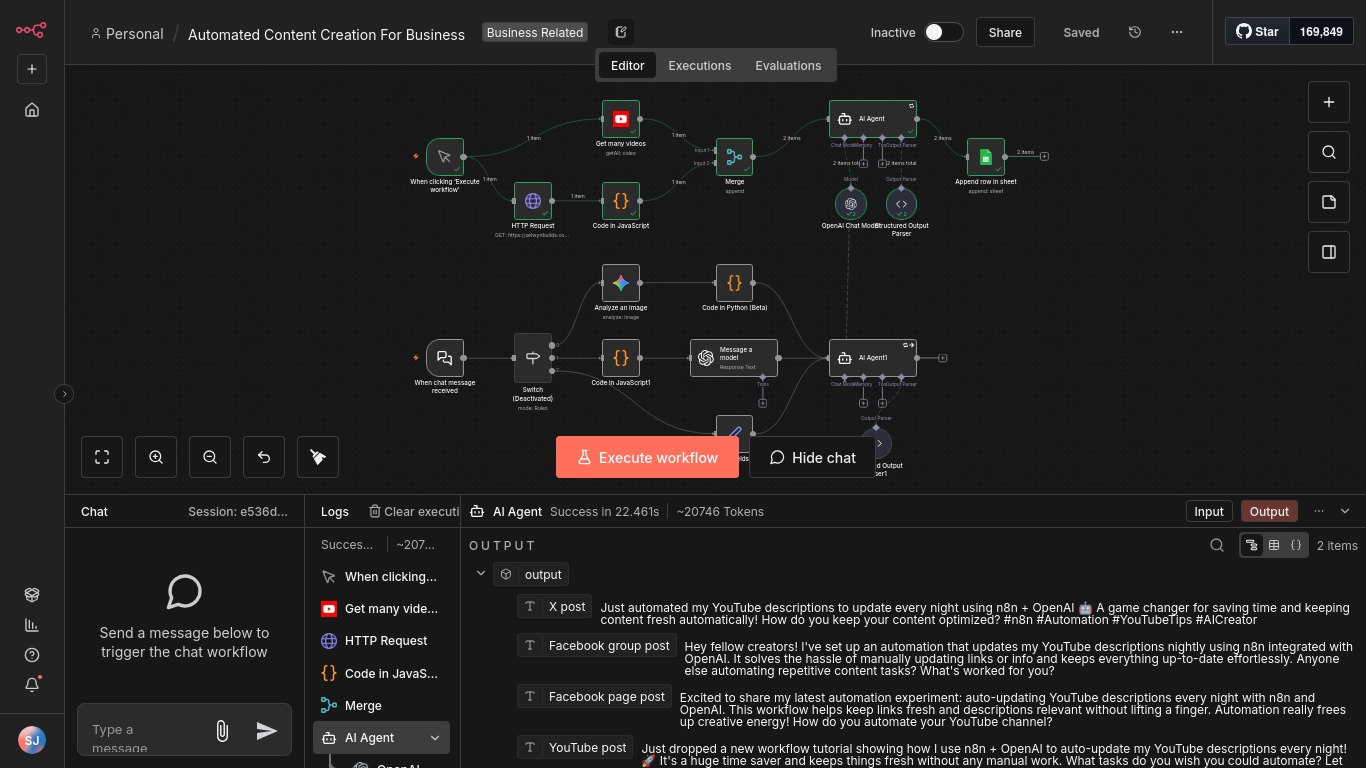Click the tidy up nodes icon

tap(318, 457)
